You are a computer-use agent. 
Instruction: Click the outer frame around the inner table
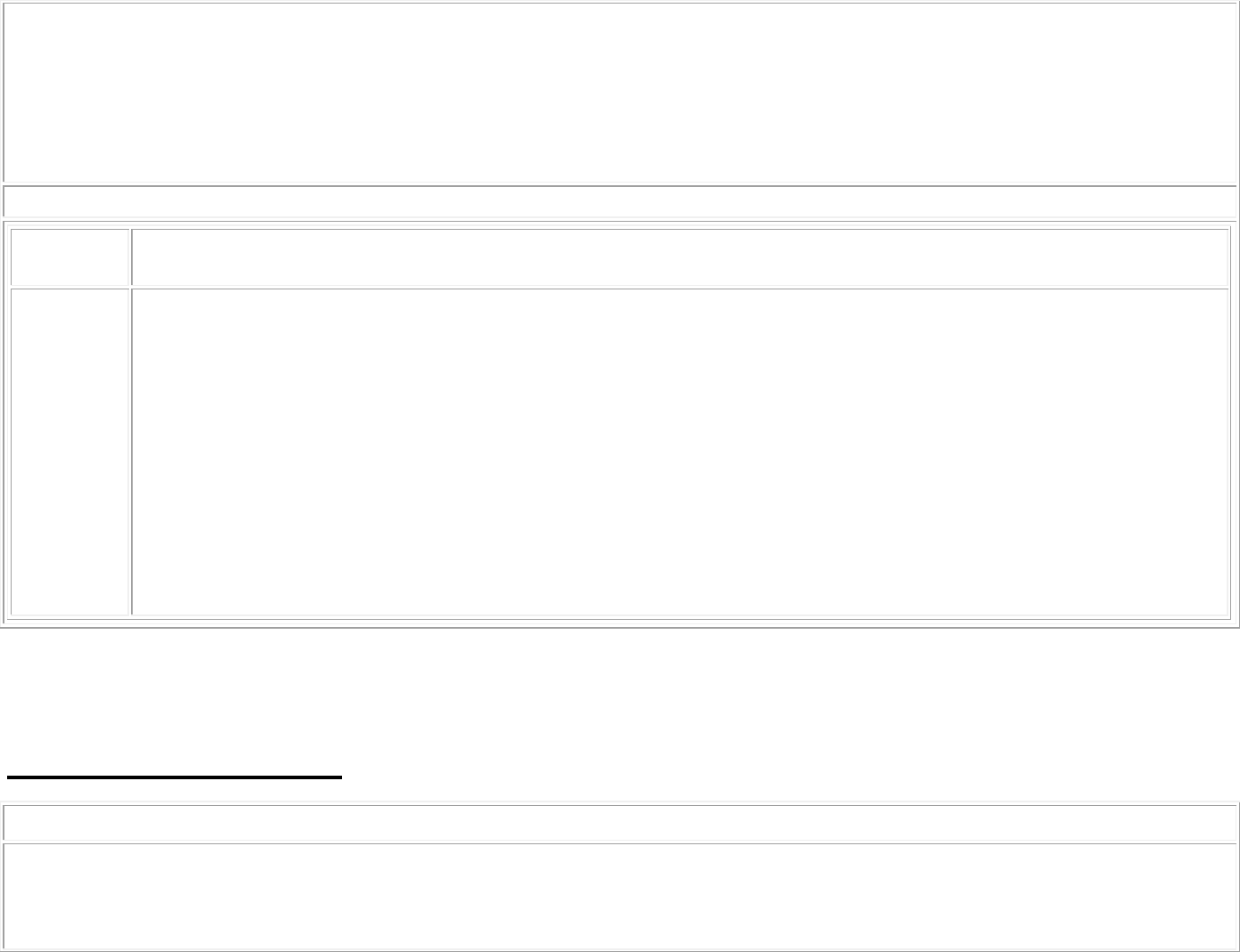point(6,419)
